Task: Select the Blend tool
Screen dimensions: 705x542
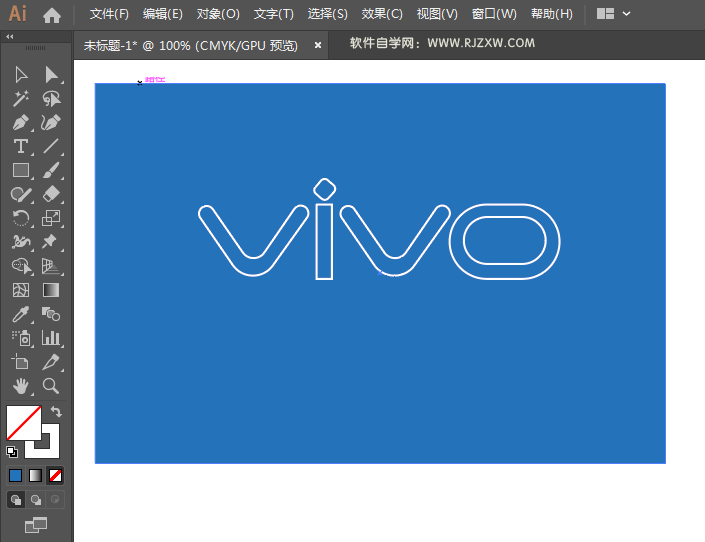Action: pyautogui.click(x=51, y=314)
